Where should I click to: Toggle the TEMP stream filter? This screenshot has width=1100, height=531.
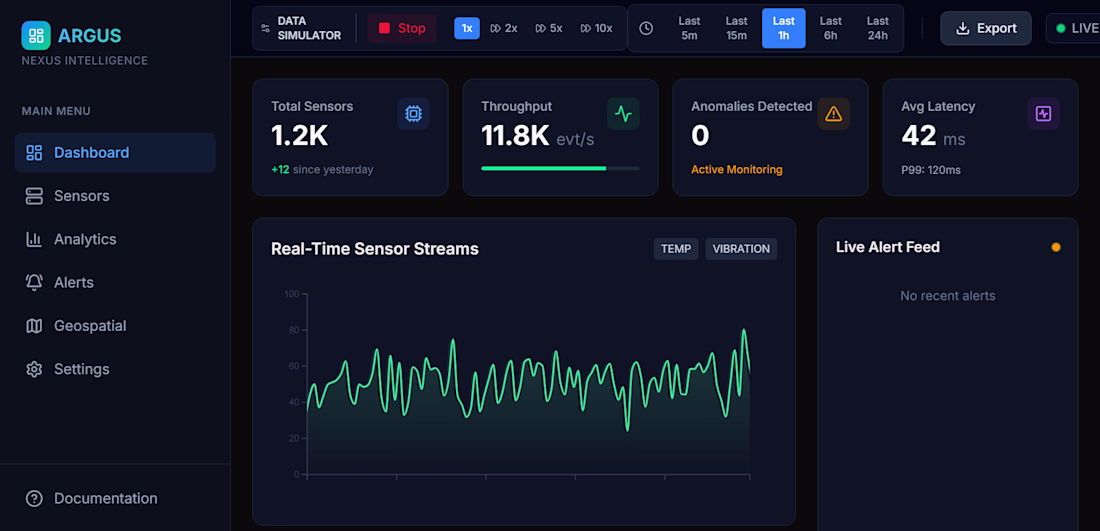[x=676, y=249]
